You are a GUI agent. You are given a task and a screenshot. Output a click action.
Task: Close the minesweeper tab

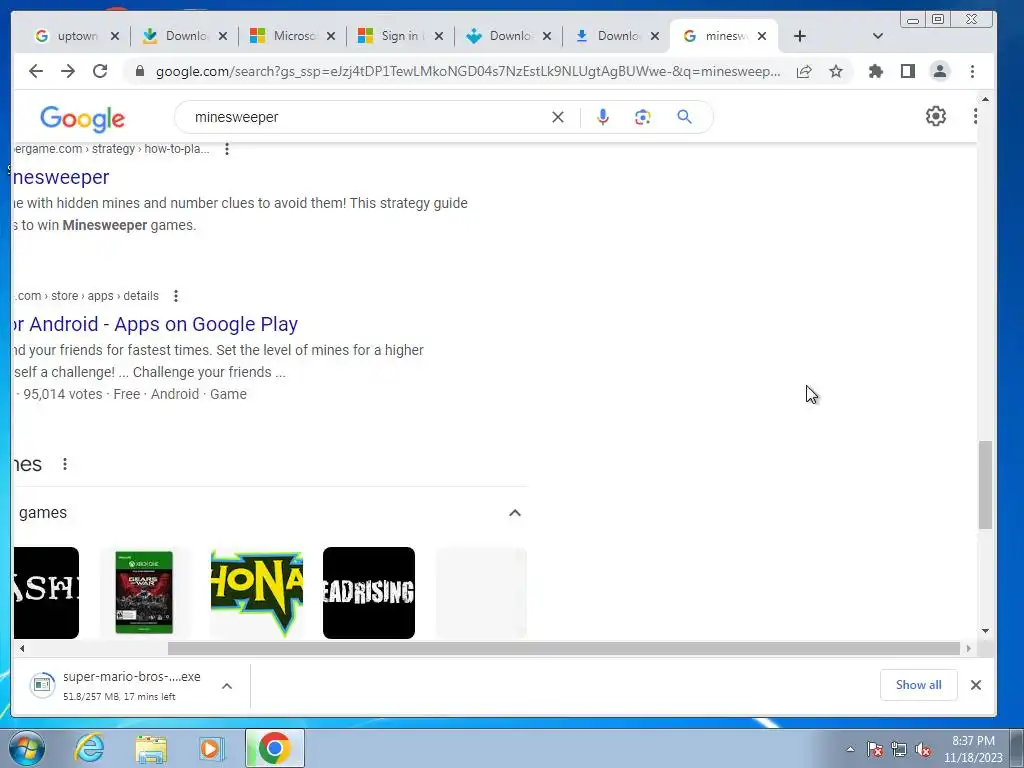[761, 36]
